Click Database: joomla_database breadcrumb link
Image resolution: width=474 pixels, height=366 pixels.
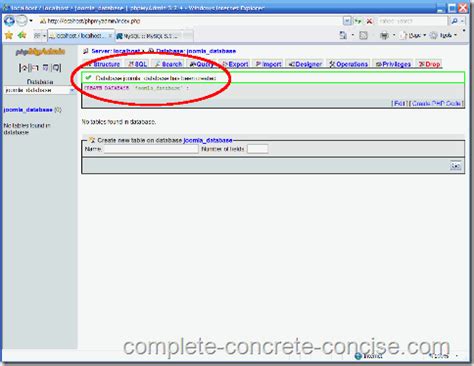point(196,51)
